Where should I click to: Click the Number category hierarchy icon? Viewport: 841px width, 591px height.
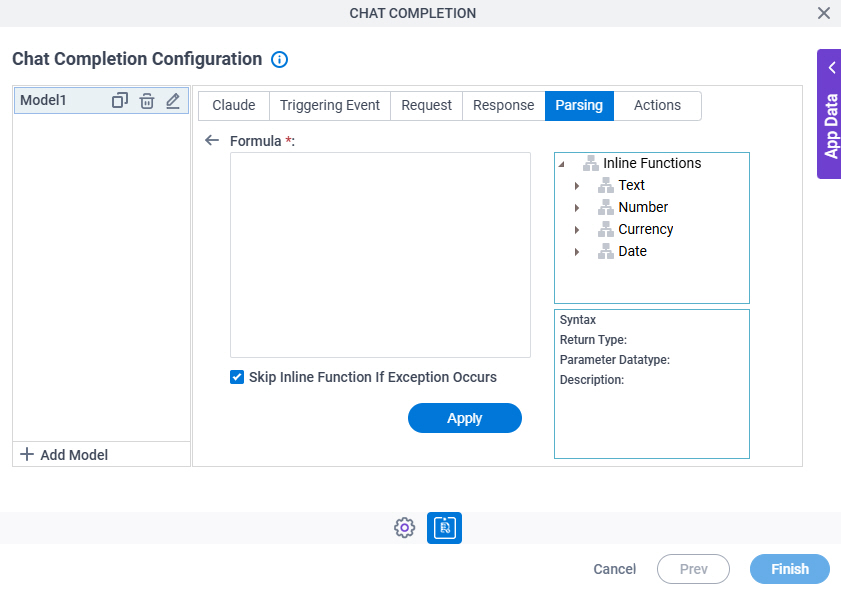pyautogui.click(x=606, y=207)
